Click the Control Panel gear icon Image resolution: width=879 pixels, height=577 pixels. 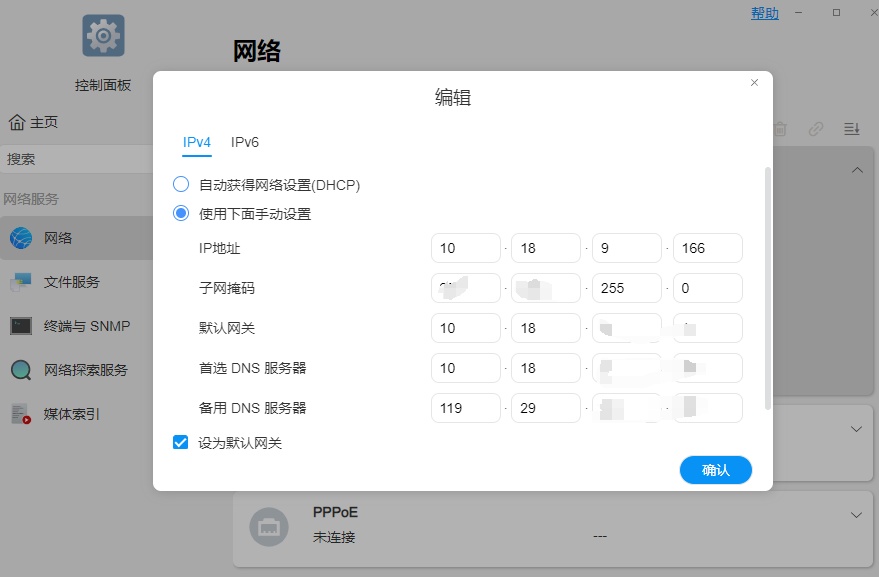(x=103, y=35)
